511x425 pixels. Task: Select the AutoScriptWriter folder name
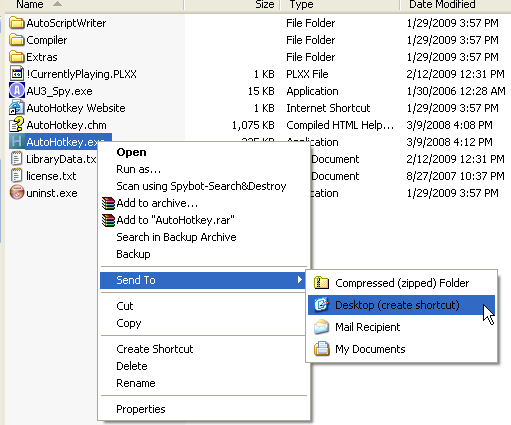pyautogui.click(x=66, y=23)
